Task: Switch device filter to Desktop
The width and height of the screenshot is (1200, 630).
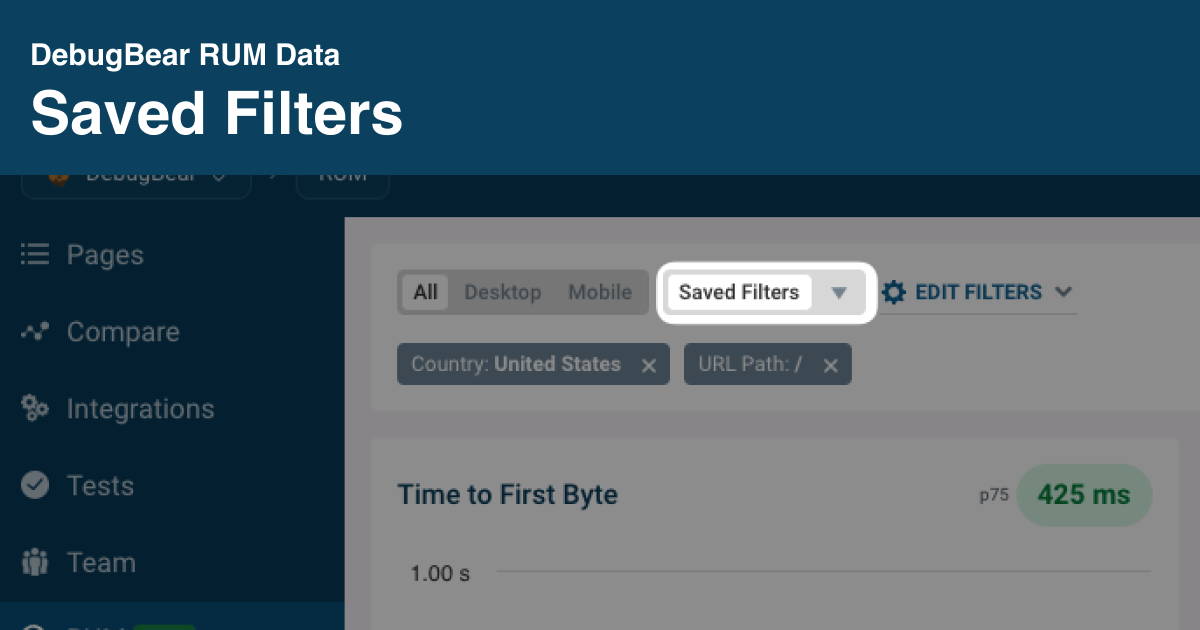Action: 503,292
